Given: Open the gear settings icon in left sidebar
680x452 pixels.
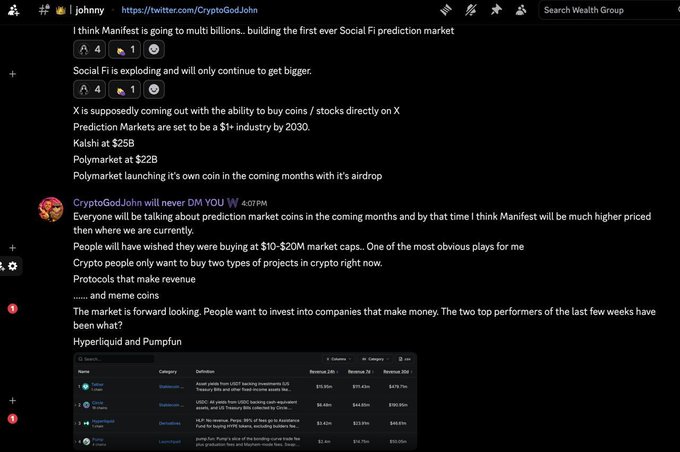Looking at the screenshot, I should (x=13, y=266).
